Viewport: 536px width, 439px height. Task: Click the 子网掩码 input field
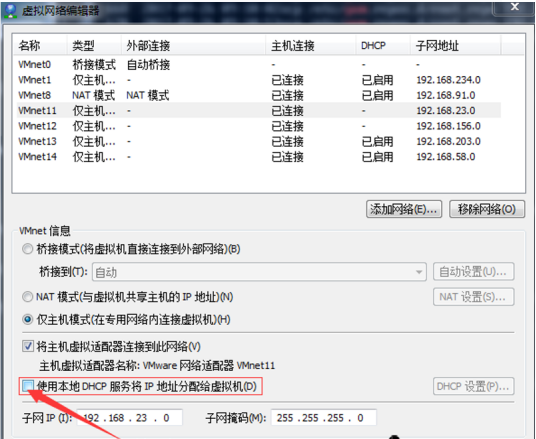pos(324,417)
